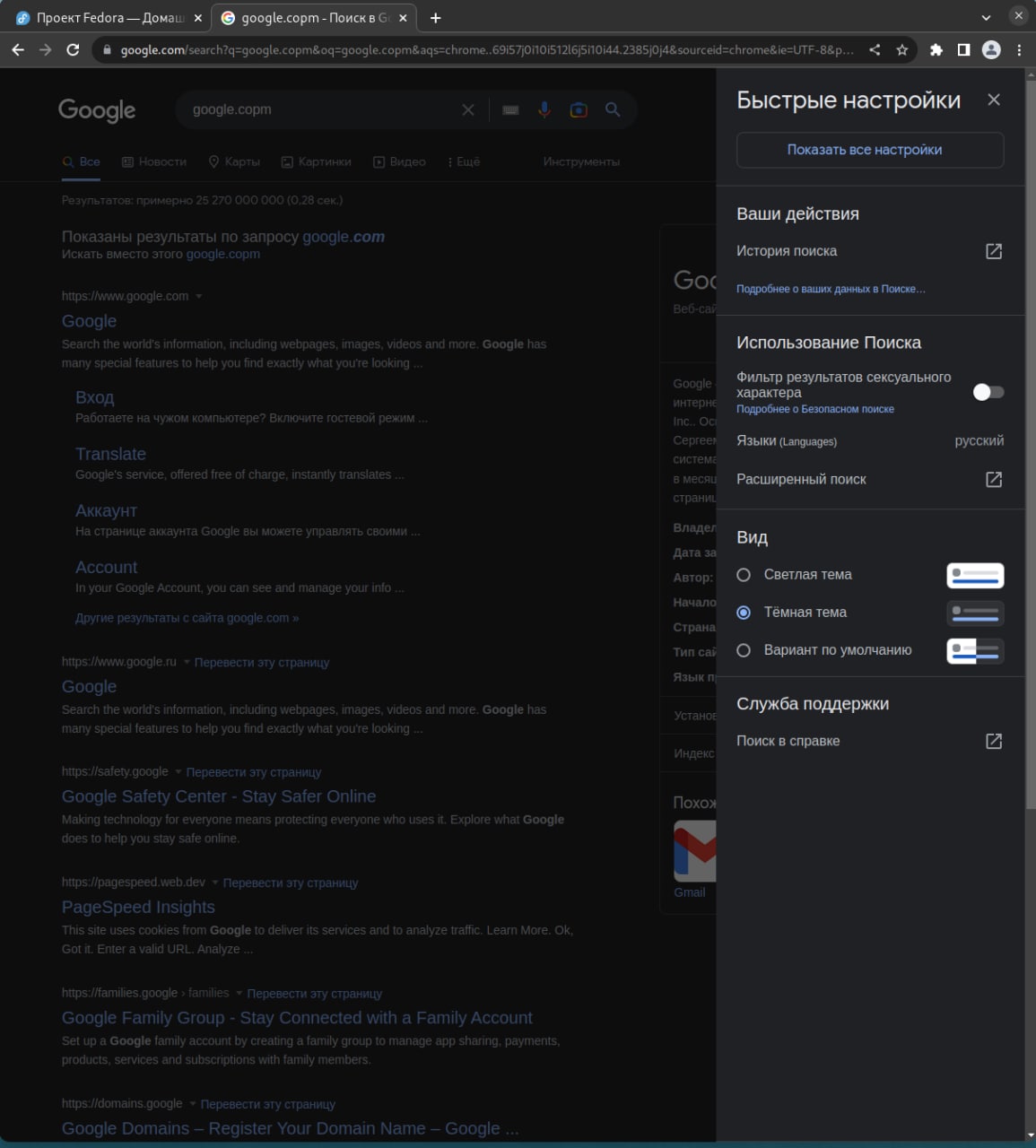Click the browser address bar URL
The height and width of the screenshot is (1148, 1036).
[487, 50]
